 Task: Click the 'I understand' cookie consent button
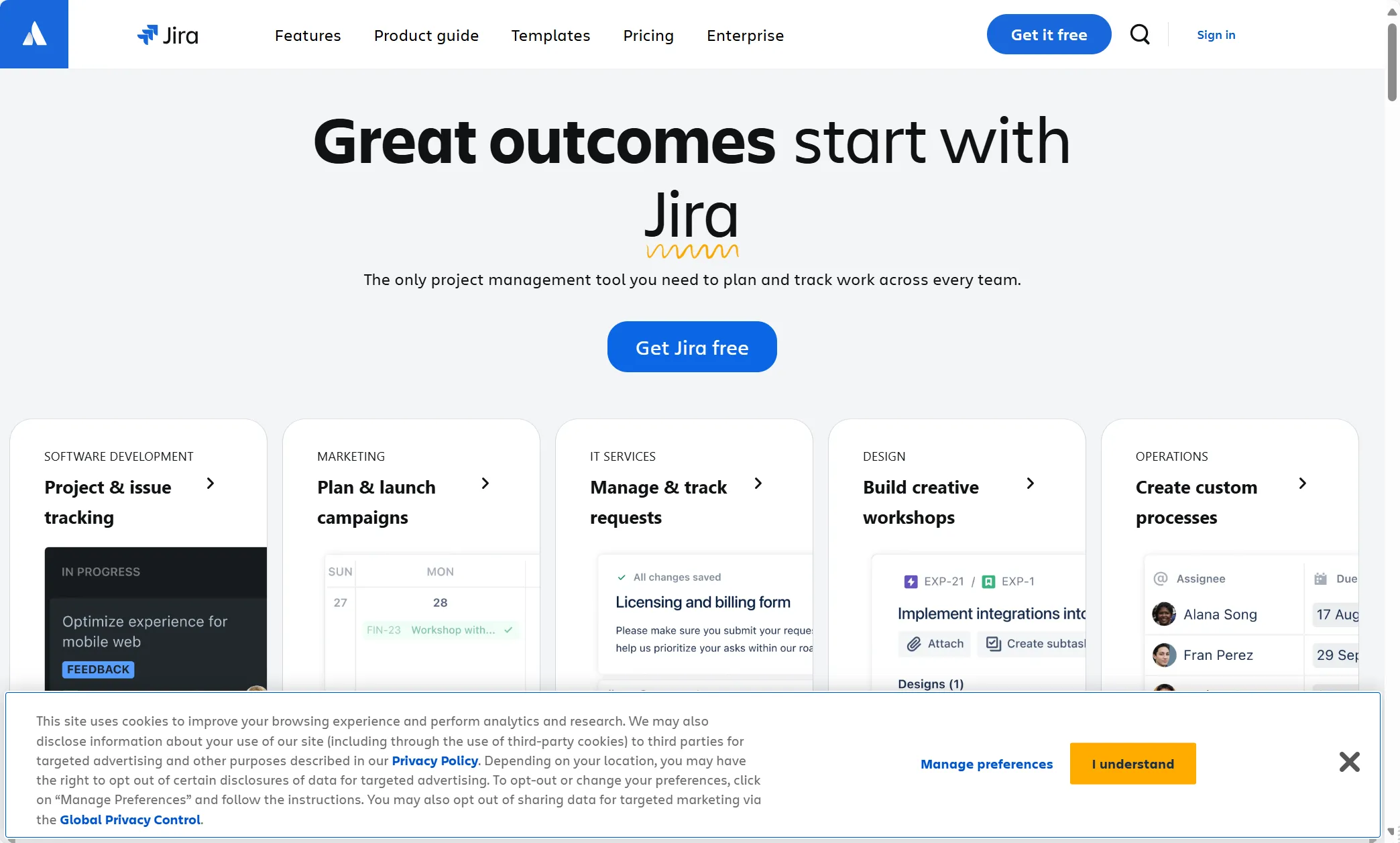pyautogui.click(x=1133, y=764)
